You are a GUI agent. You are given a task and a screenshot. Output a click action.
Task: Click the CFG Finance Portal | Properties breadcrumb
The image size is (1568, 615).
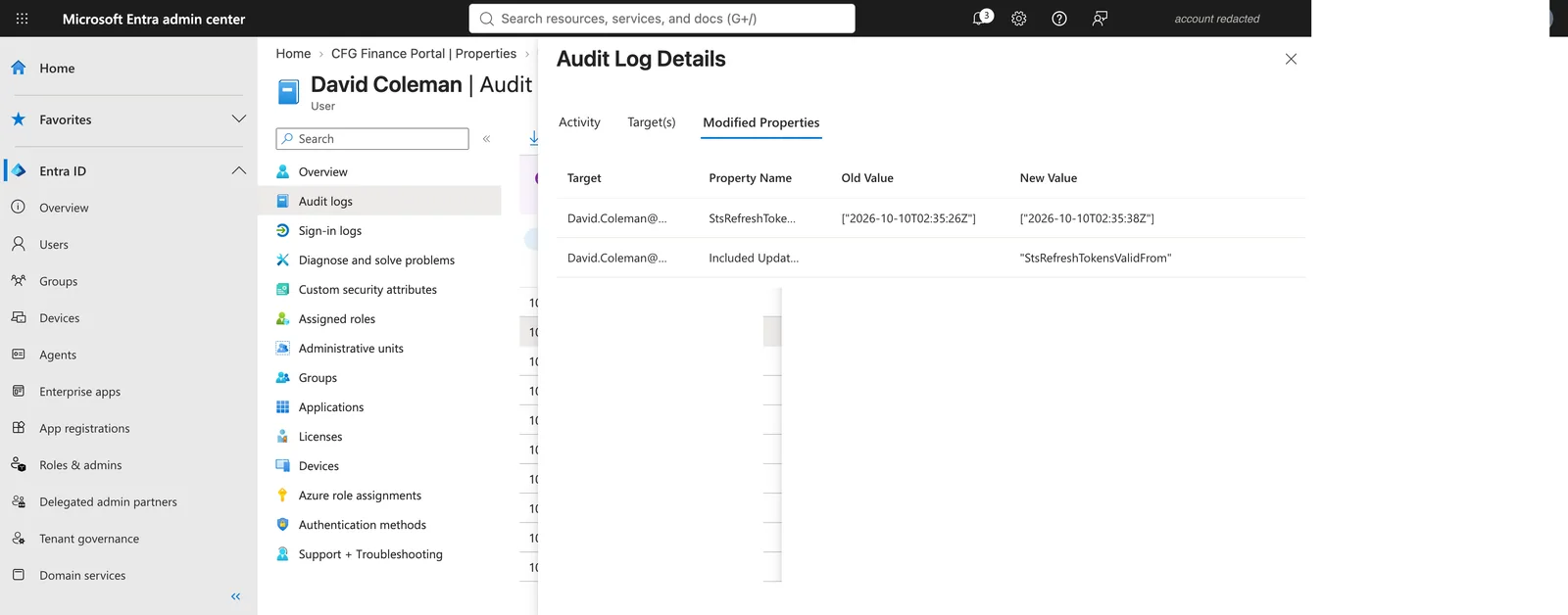coord(423,54)
